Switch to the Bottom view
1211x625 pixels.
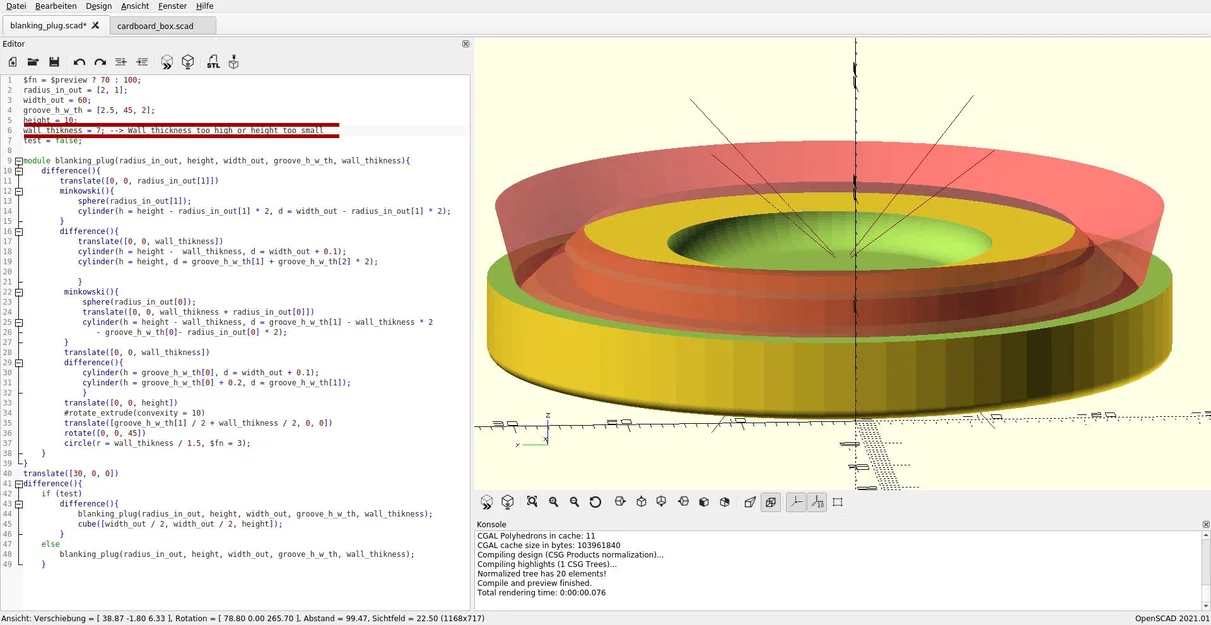(x=662, y=502)
